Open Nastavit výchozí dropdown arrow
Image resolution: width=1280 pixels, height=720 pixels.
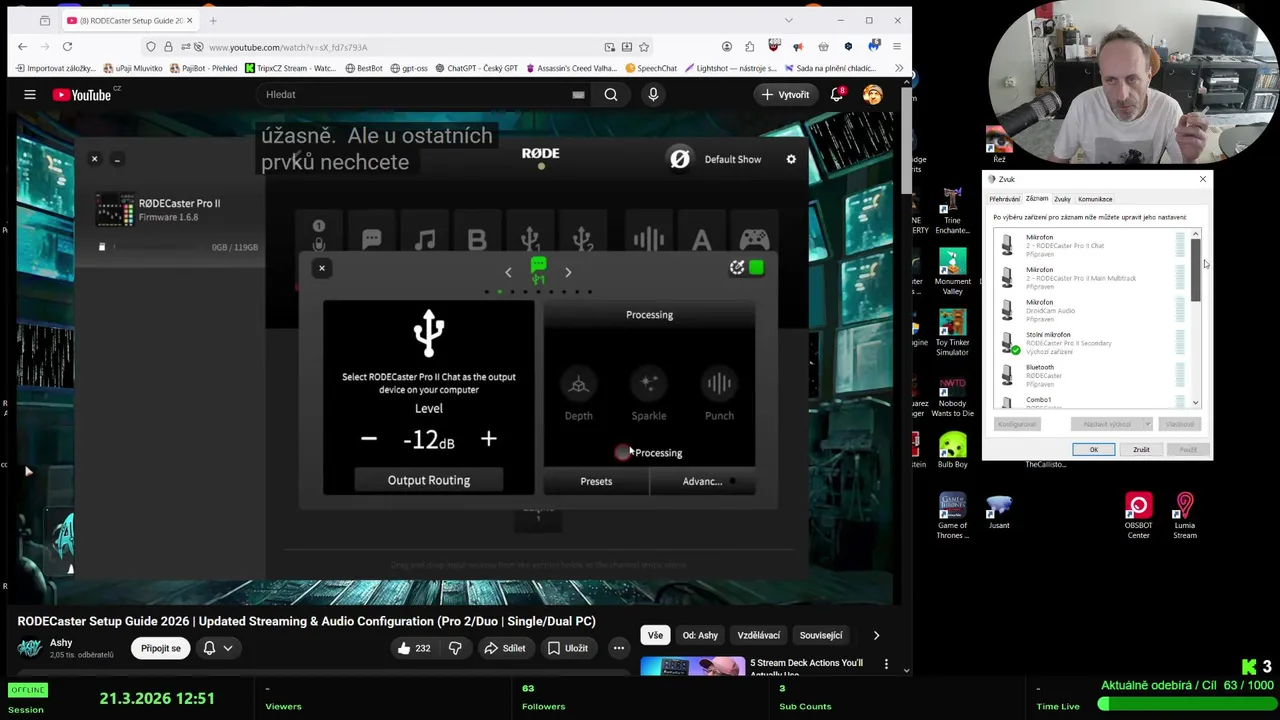(1147, 424)
